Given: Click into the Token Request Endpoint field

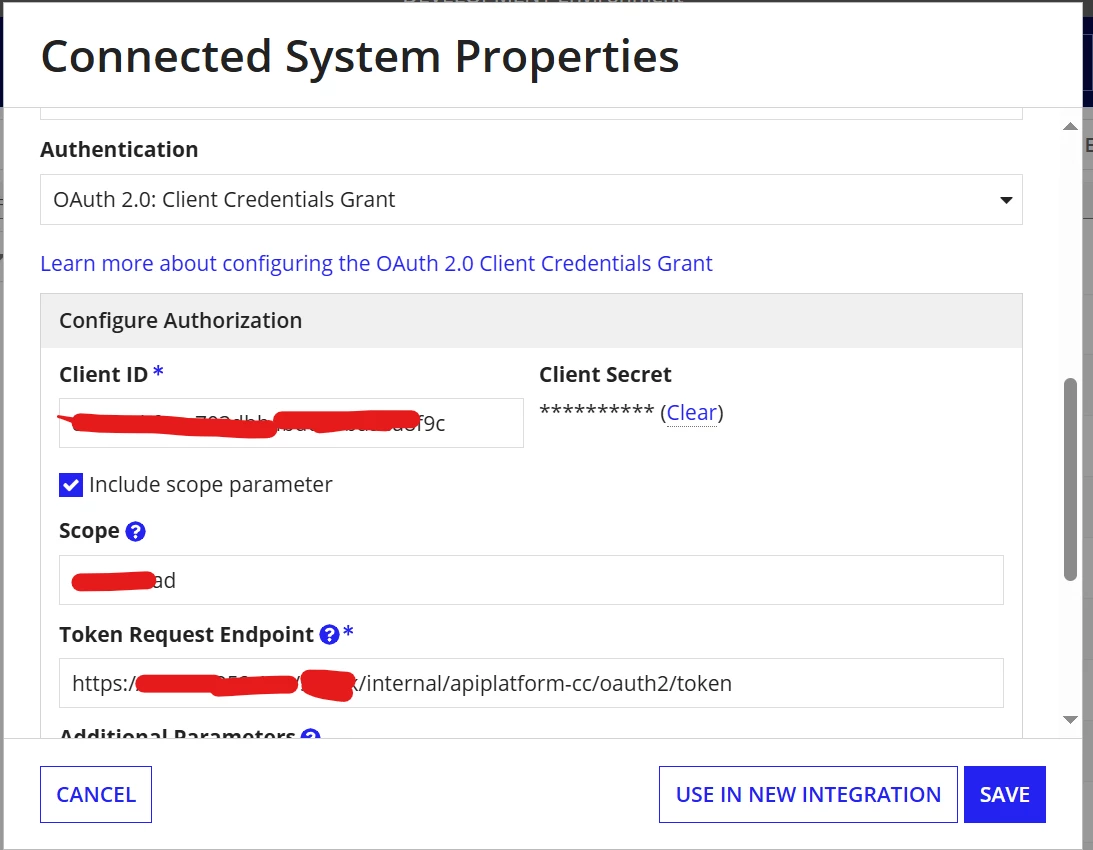Looking at the screenshot, I should point(531,683).
